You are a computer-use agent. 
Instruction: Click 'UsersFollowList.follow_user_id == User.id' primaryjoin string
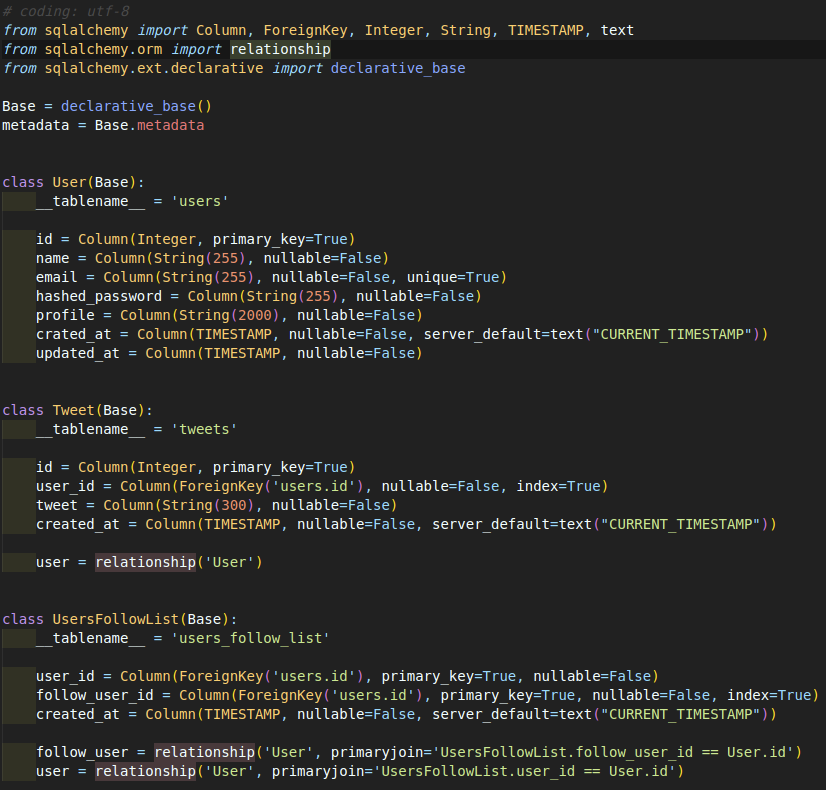pyautogui.click(x=613, y=752)
